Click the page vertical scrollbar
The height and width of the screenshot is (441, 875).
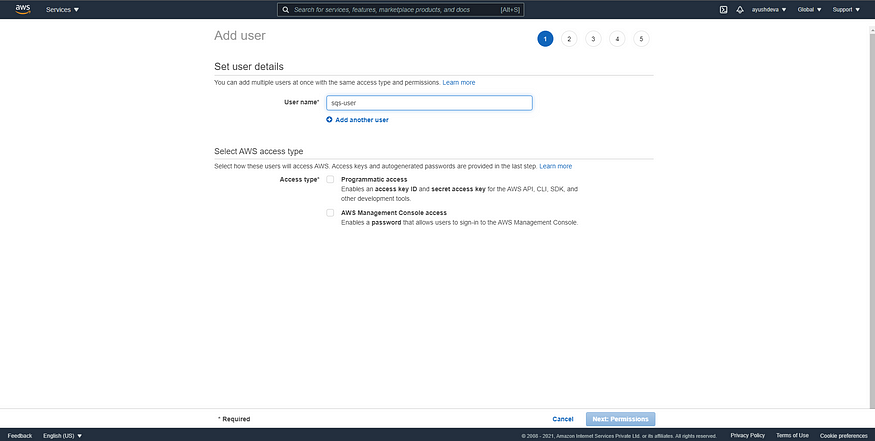pyautogui.click(x=871, y=223)
